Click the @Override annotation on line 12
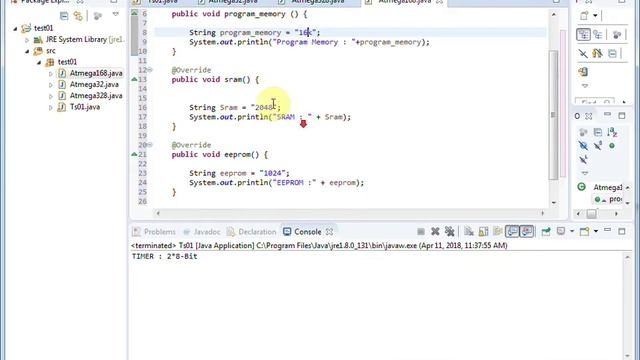Viewport: 640px width, 360px height. [x=191, y=70]
